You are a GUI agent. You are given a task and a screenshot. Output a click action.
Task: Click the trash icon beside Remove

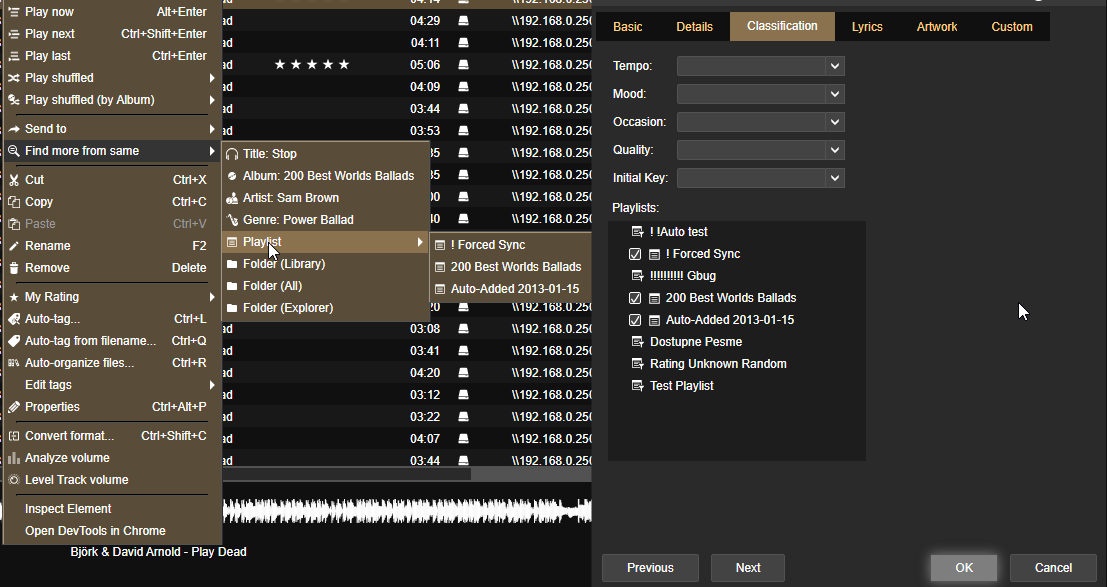click(14, 268)
